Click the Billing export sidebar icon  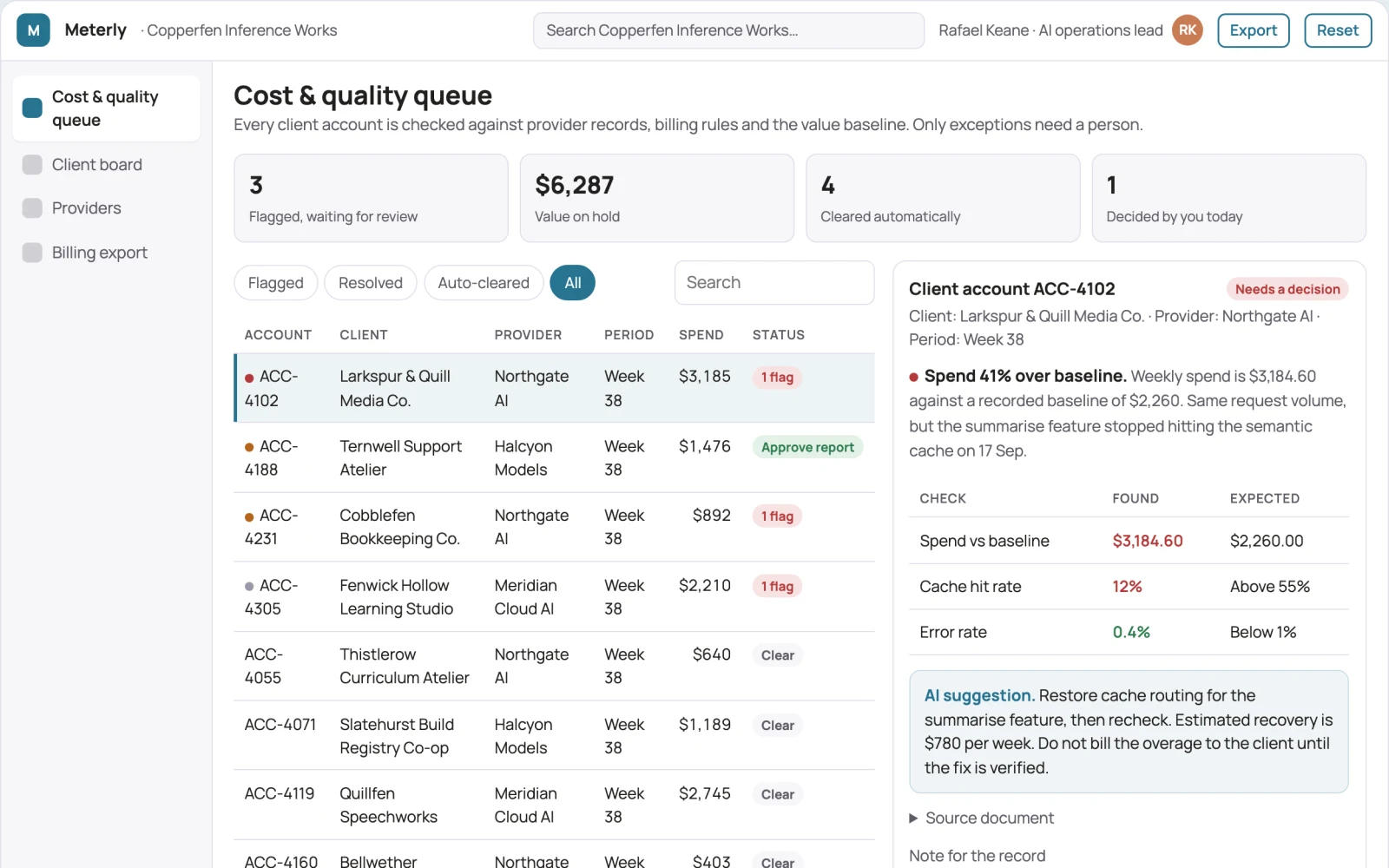[32, 253]
